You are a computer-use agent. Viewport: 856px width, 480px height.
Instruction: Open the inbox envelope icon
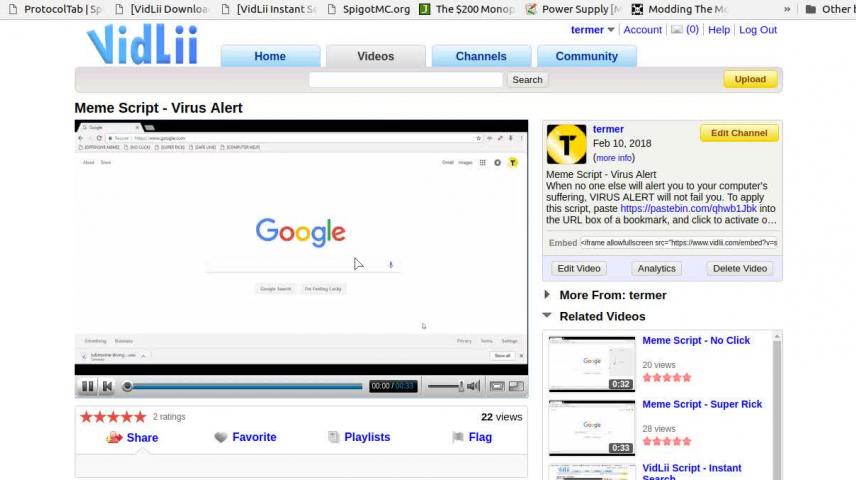click(x=676, y=29)
